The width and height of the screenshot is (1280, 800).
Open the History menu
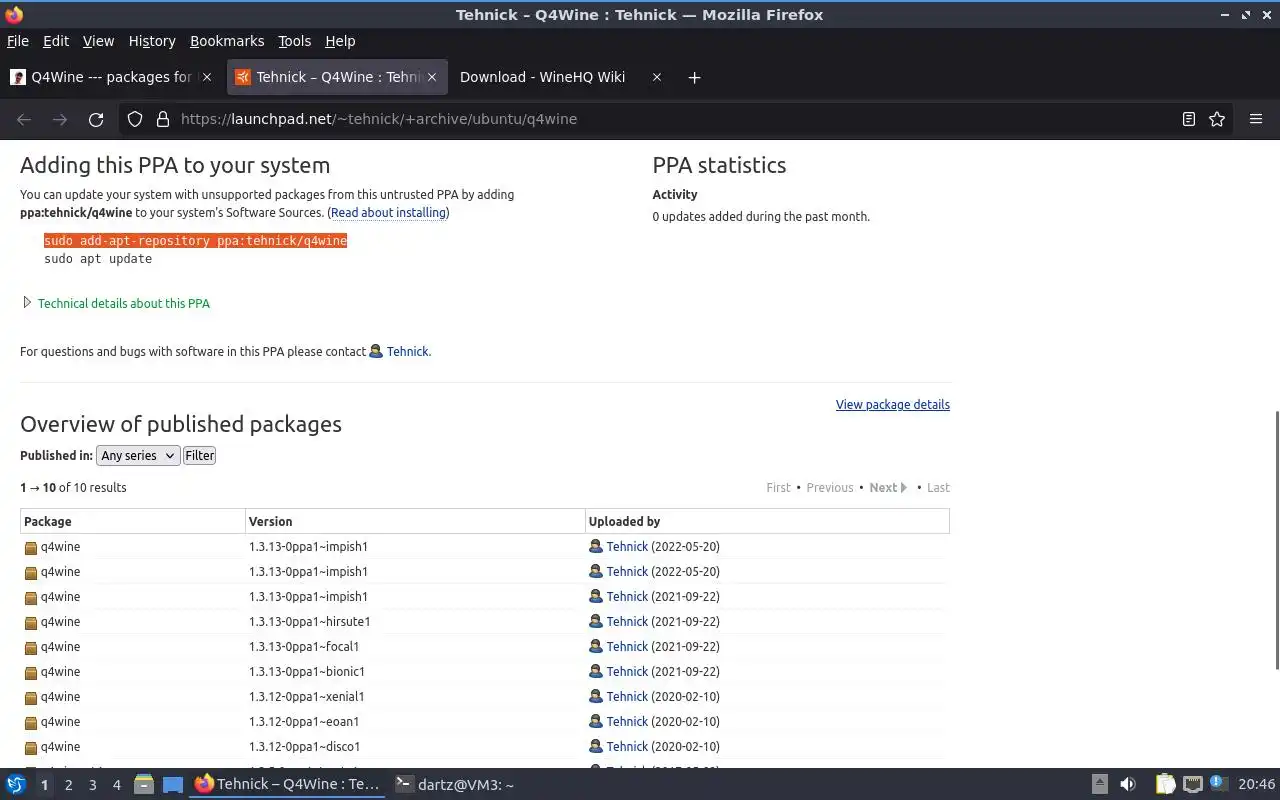coord(152,41)
